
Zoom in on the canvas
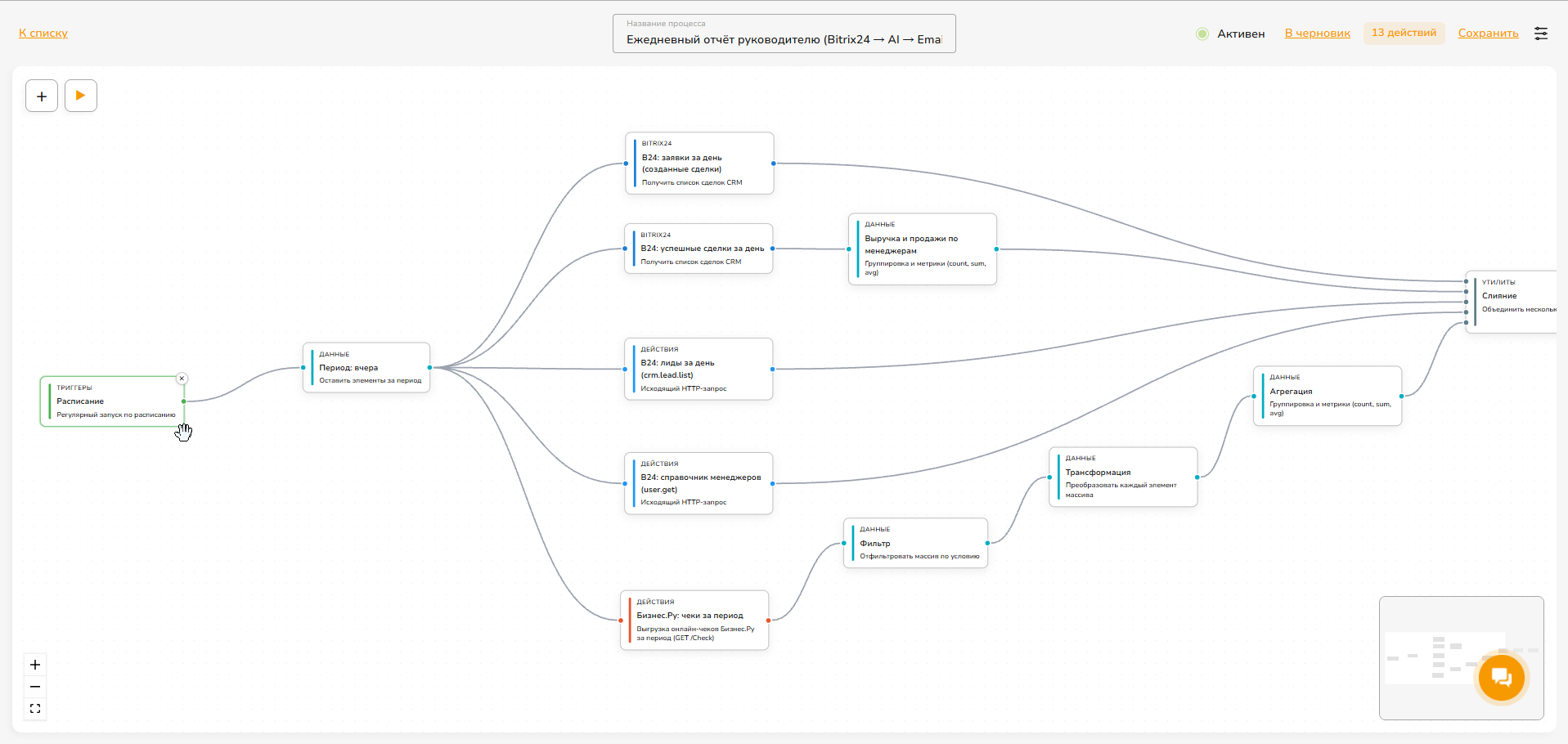(35, 665)
